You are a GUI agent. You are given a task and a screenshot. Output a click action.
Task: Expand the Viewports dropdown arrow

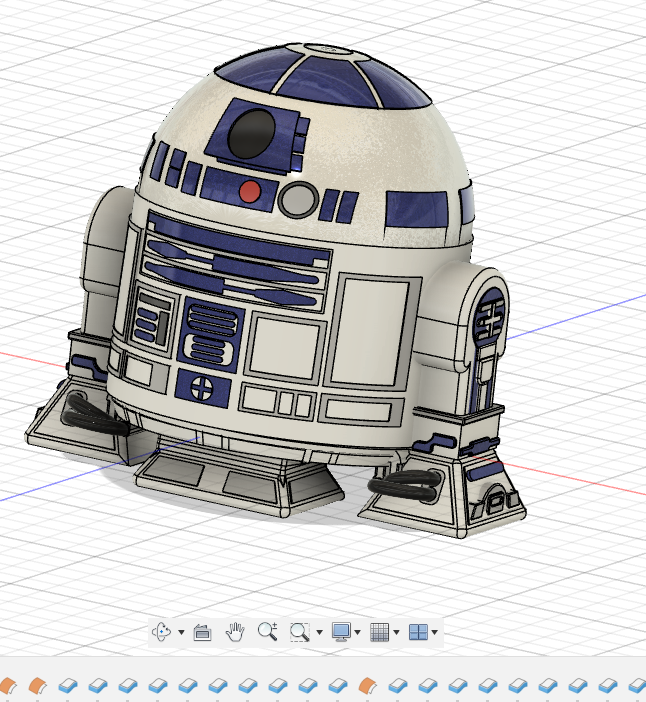point(435,632)
